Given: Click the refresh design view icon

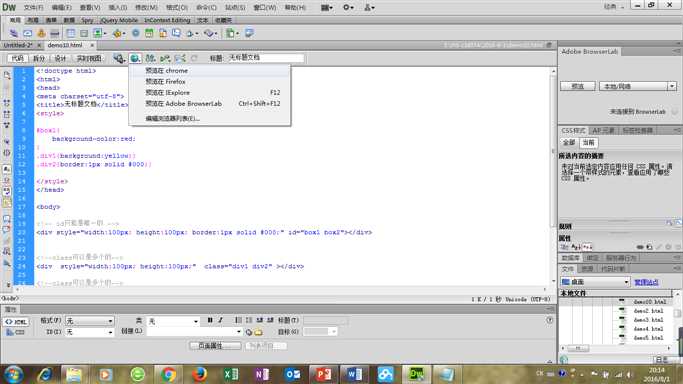Looking at the screenshot, I should coord(194,58).
